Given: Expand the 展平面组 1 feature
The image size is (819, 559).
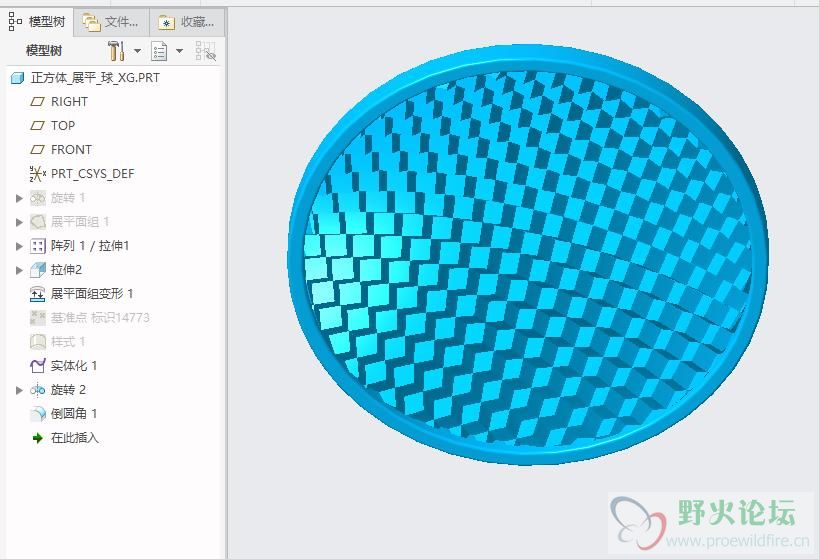Looking at the screenshot, I should [x=19, y=222].
